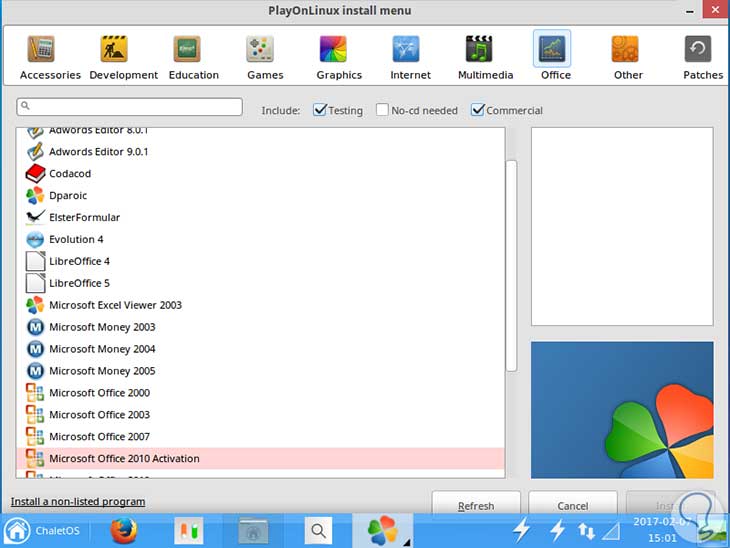730x548 pixels.
Task: Select the ElsterFormular text entry
Action: pyautogui.click(x=84, y=217)
